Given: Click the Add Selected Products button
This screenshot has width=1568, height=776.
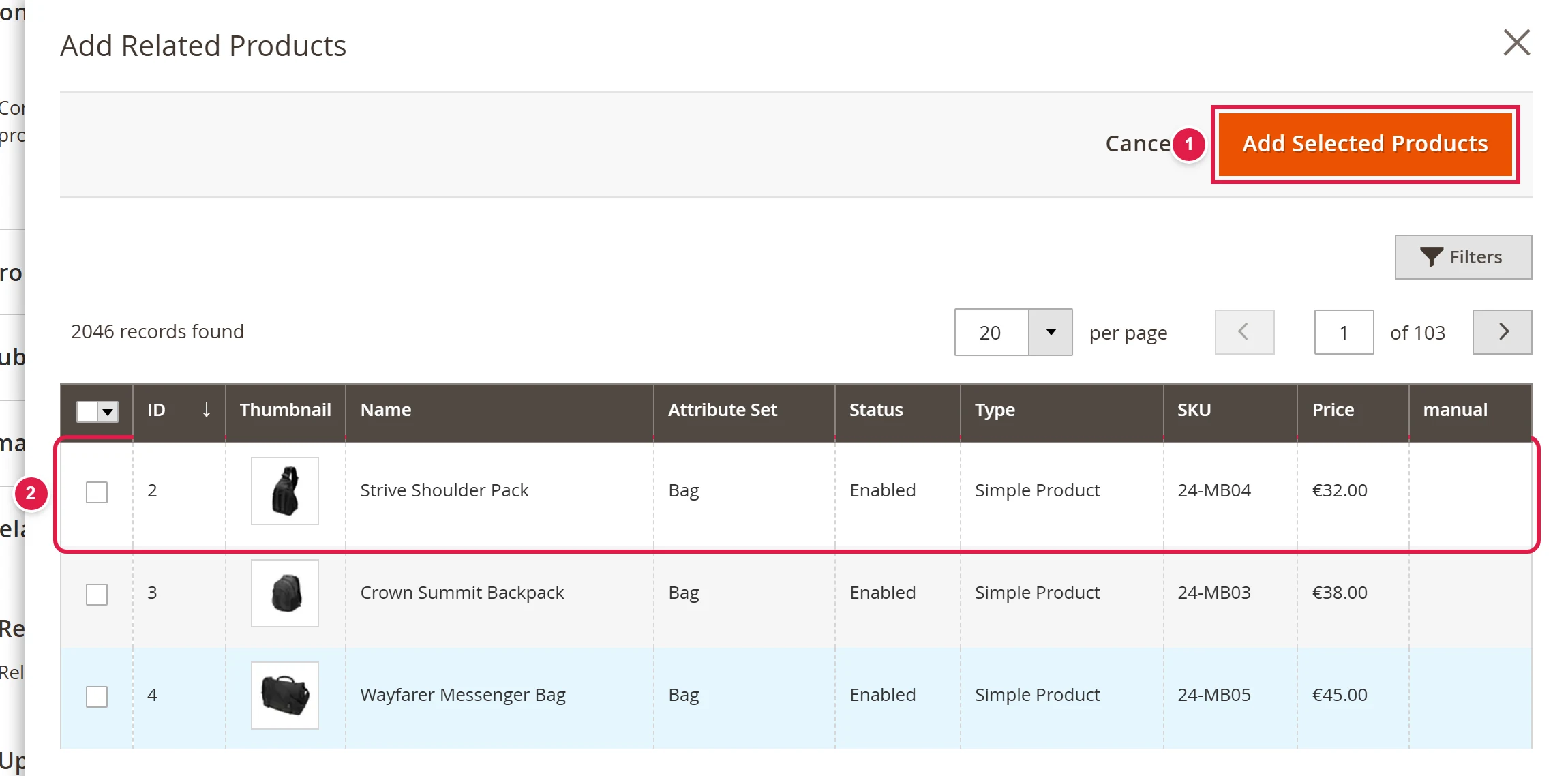Looking at the screenshot, I should point(1365,144).
